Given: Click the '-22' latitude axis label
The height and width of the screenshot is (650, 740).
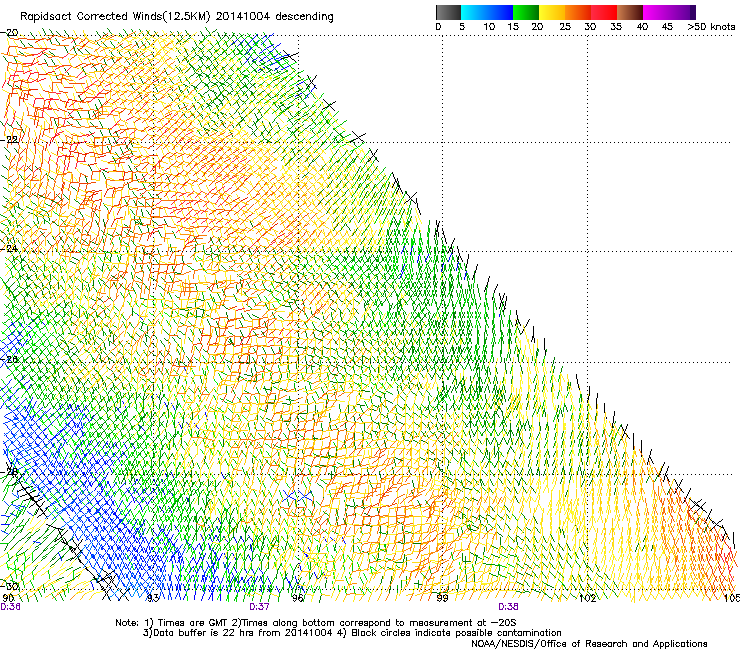Looking at the screenshot, I should pyautogui.click(x=9, y=140).
